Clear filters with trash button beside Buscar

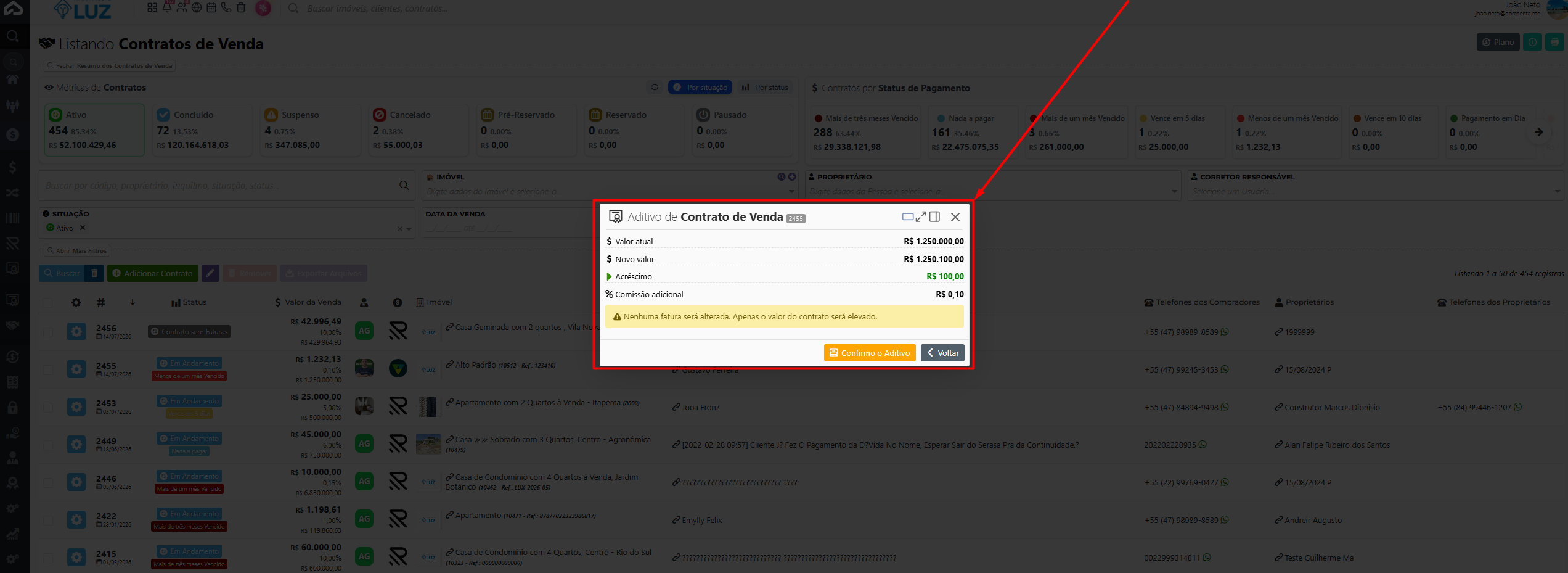94,273
